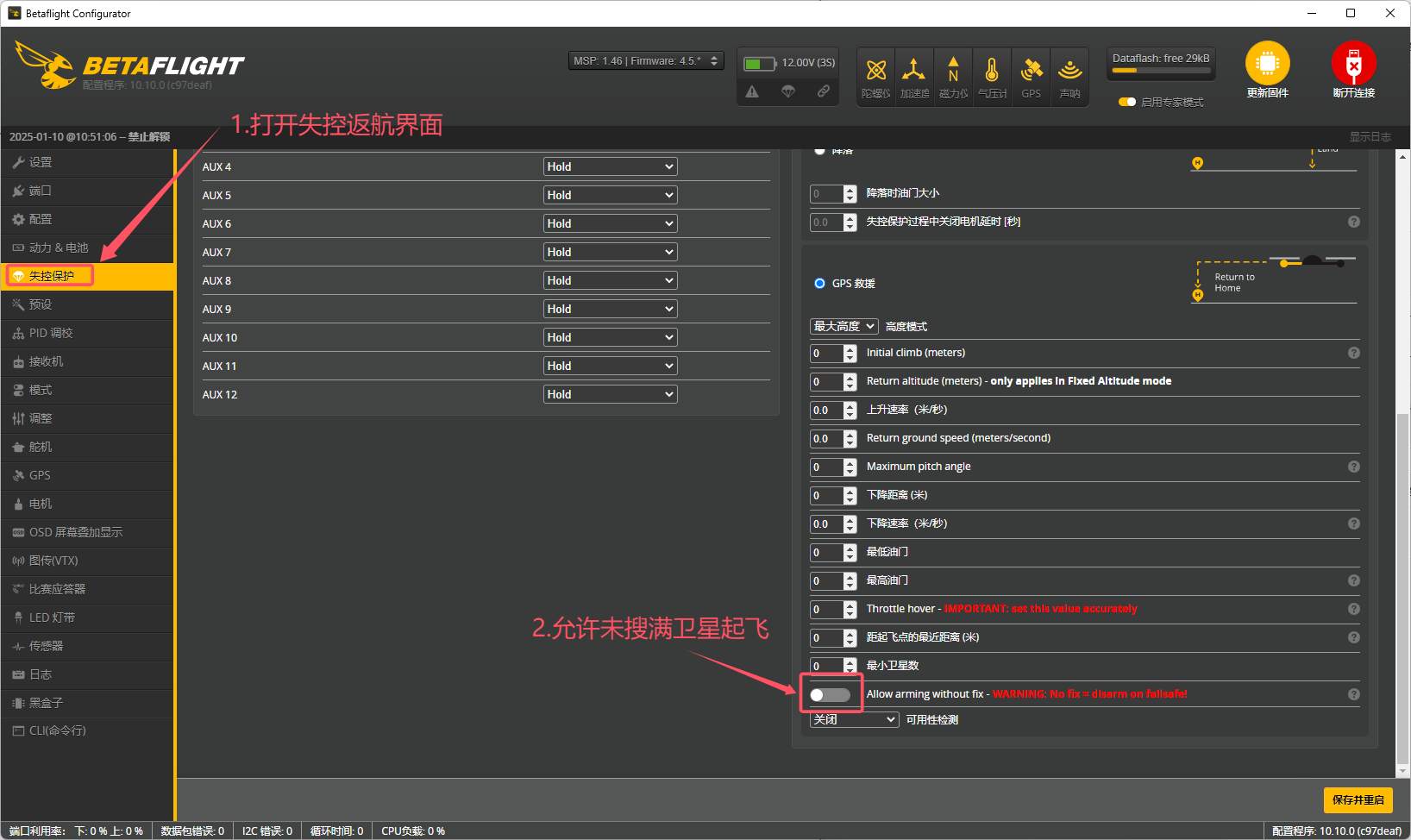The width and height of the screenshot is (1411, 840).
Task: Click the 上升速率 value stepper
Action: point(850,410)
